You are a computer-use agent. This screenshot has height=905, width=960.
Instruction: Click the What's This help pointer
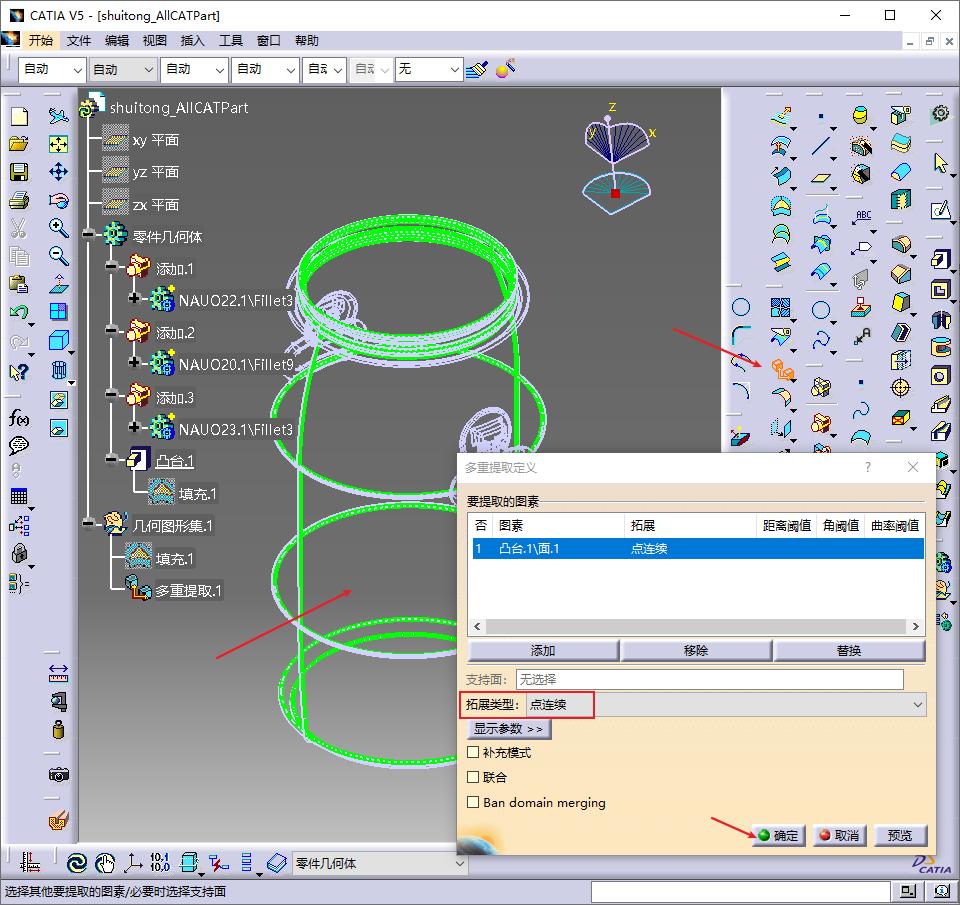point(19,371)
